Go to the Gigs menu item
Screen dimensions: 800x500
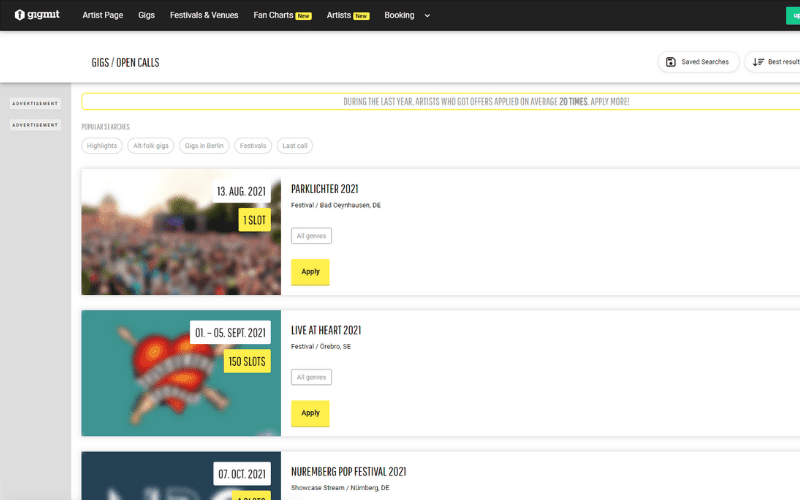[x=146, y=15]
